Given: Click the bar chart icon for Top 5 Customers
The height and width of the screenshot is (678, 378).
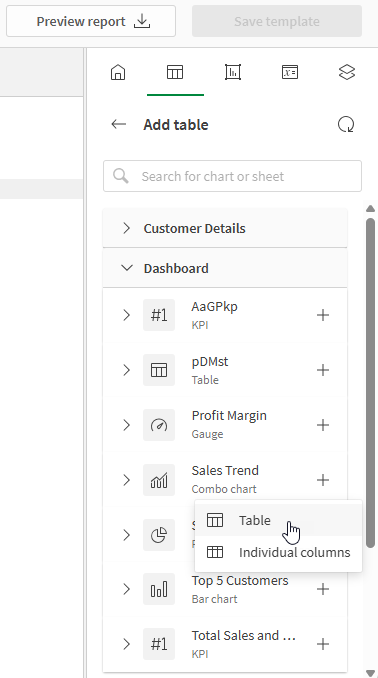Looking at the screenshot, I should pos(159,589).
